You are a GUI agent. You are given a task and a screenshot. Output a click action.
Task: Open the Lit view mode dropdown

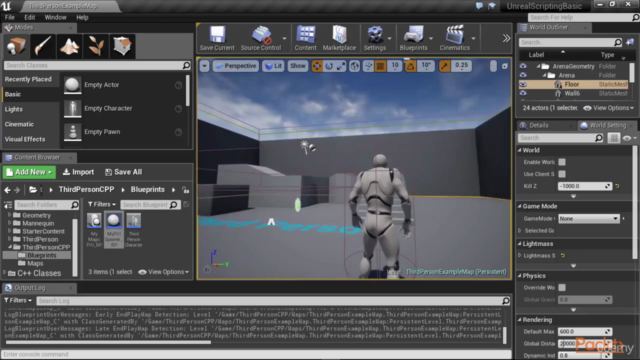[x=273, y=66]
